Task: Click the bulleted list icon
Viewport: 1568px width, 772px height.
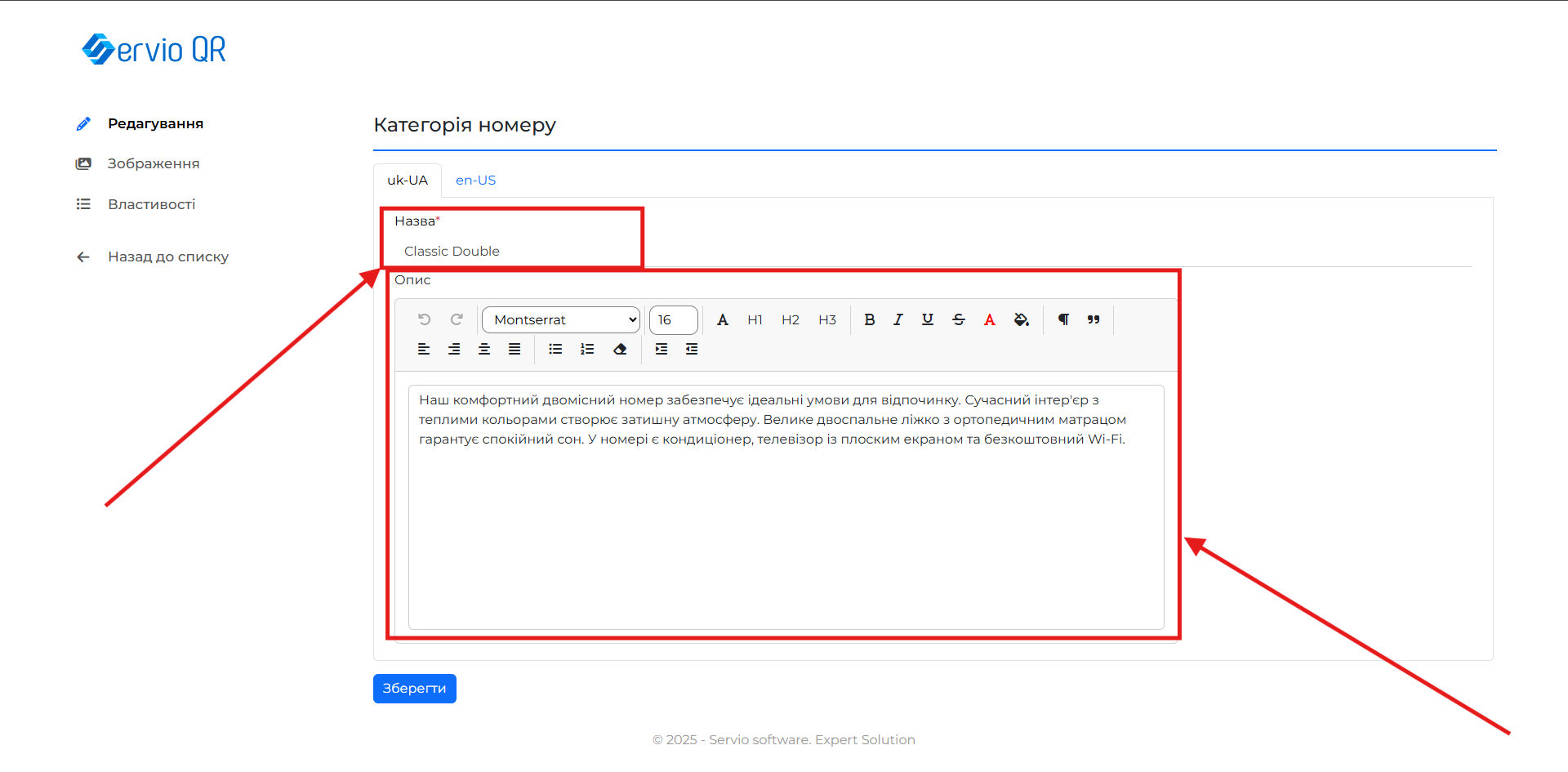Action: click(555, 349)
